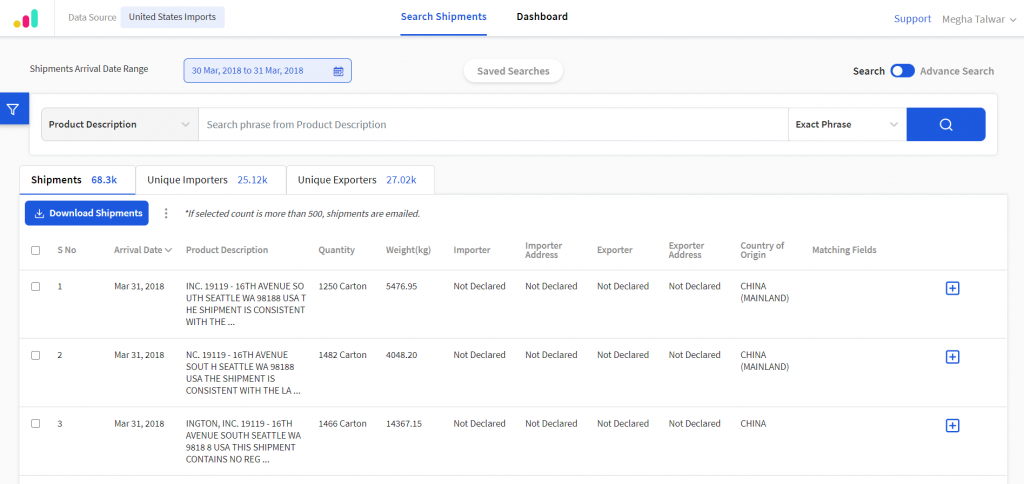Open the filter funnel side panel
This screenshot has width=1024, height=484.
point(13,109)
